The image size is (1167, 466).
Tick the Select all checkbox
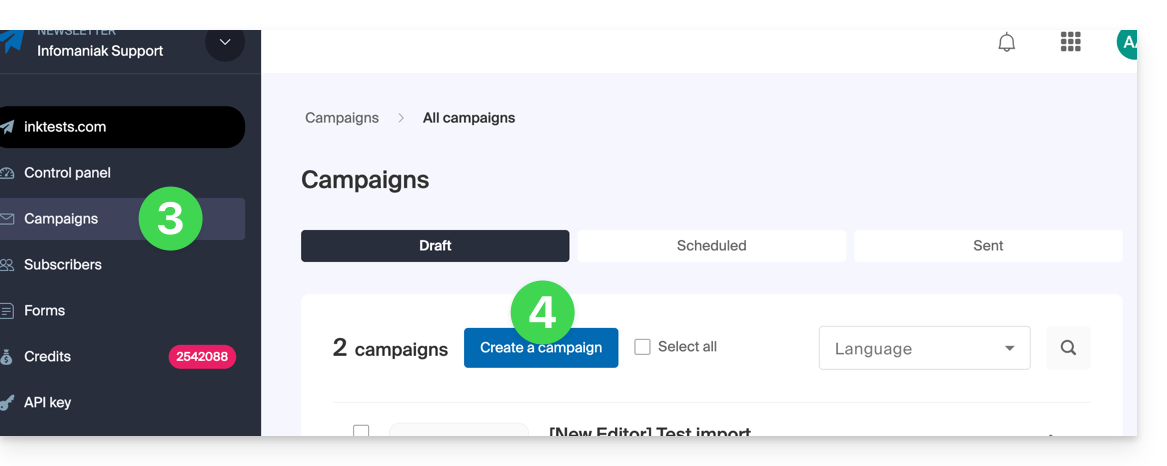[643, 347]
